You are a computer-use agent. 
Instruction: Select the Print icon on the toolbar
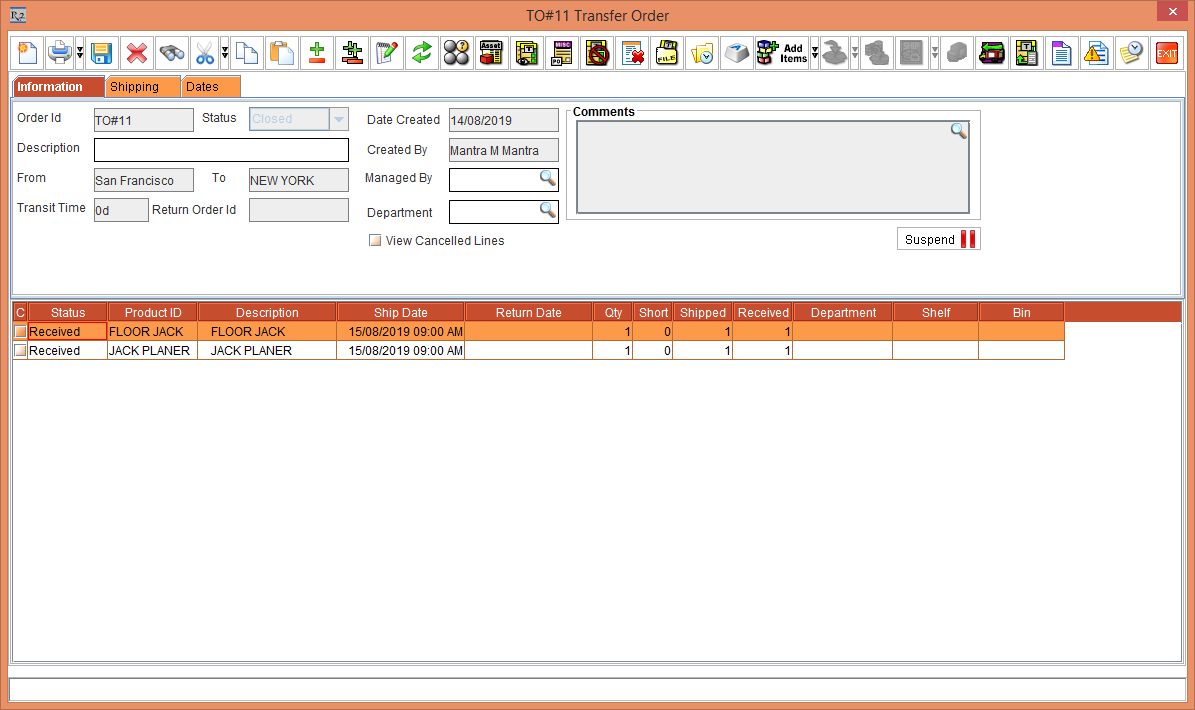(x=60, y=53)
